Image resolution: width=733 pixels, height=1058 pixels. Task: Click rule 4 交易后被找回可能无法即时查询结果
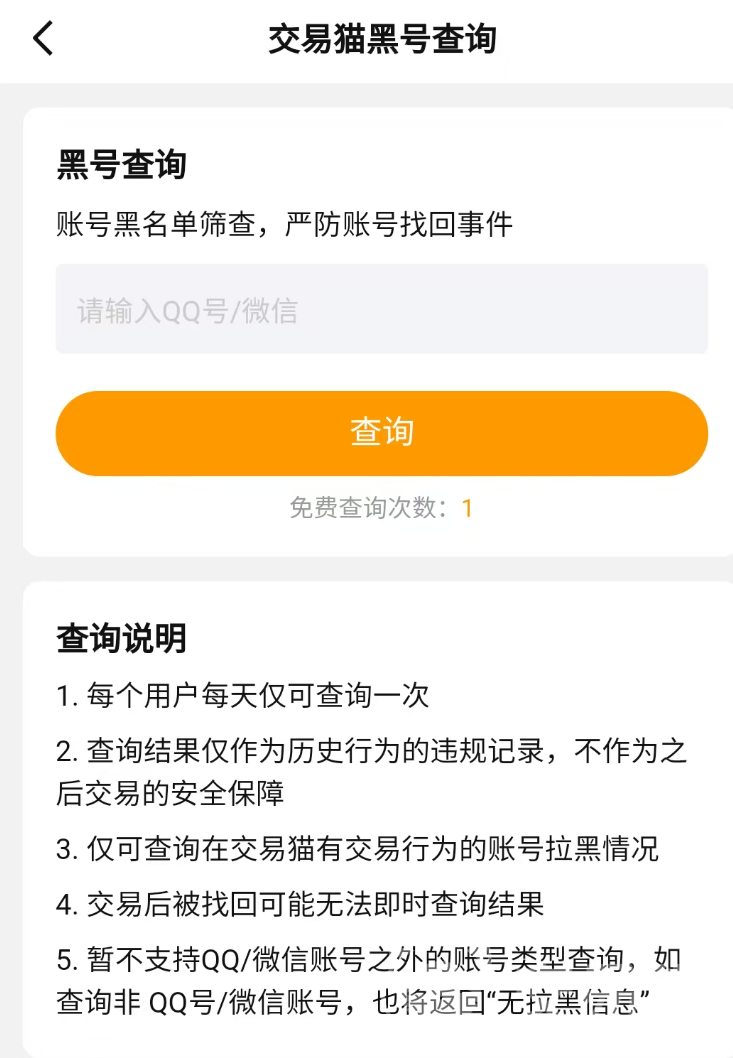(300, 905)
